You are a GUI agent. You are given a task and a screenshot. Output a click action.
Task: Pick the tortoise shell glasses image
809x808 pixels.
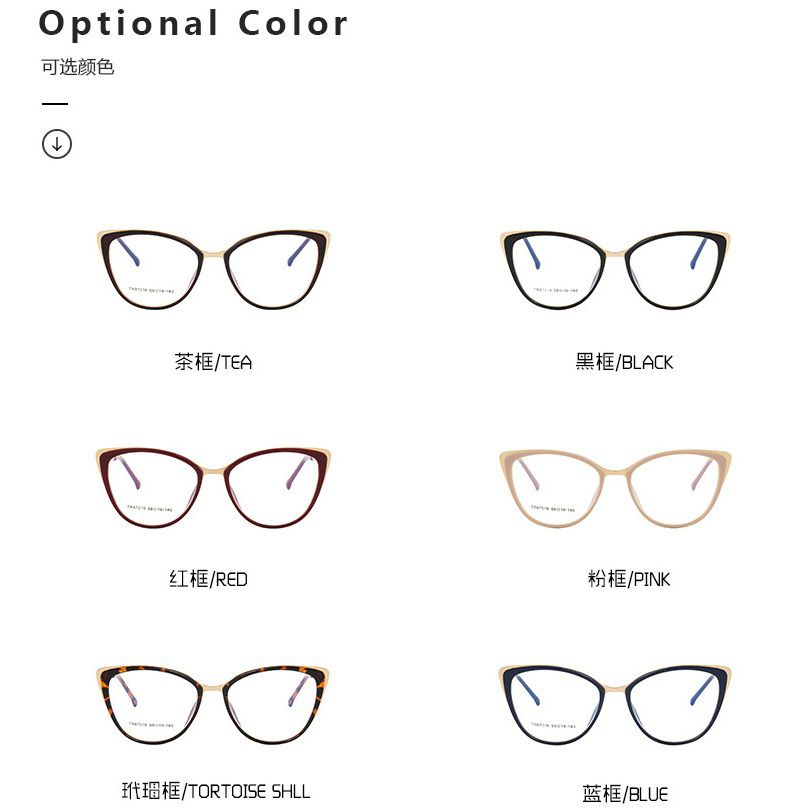click(x=213, y=705)
